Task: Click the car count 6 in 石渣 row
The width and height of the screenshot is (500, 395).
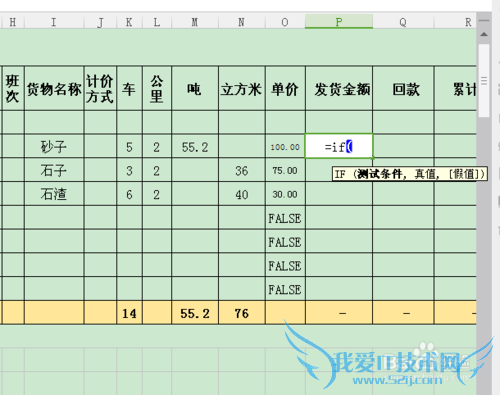Action: (129, 194)
